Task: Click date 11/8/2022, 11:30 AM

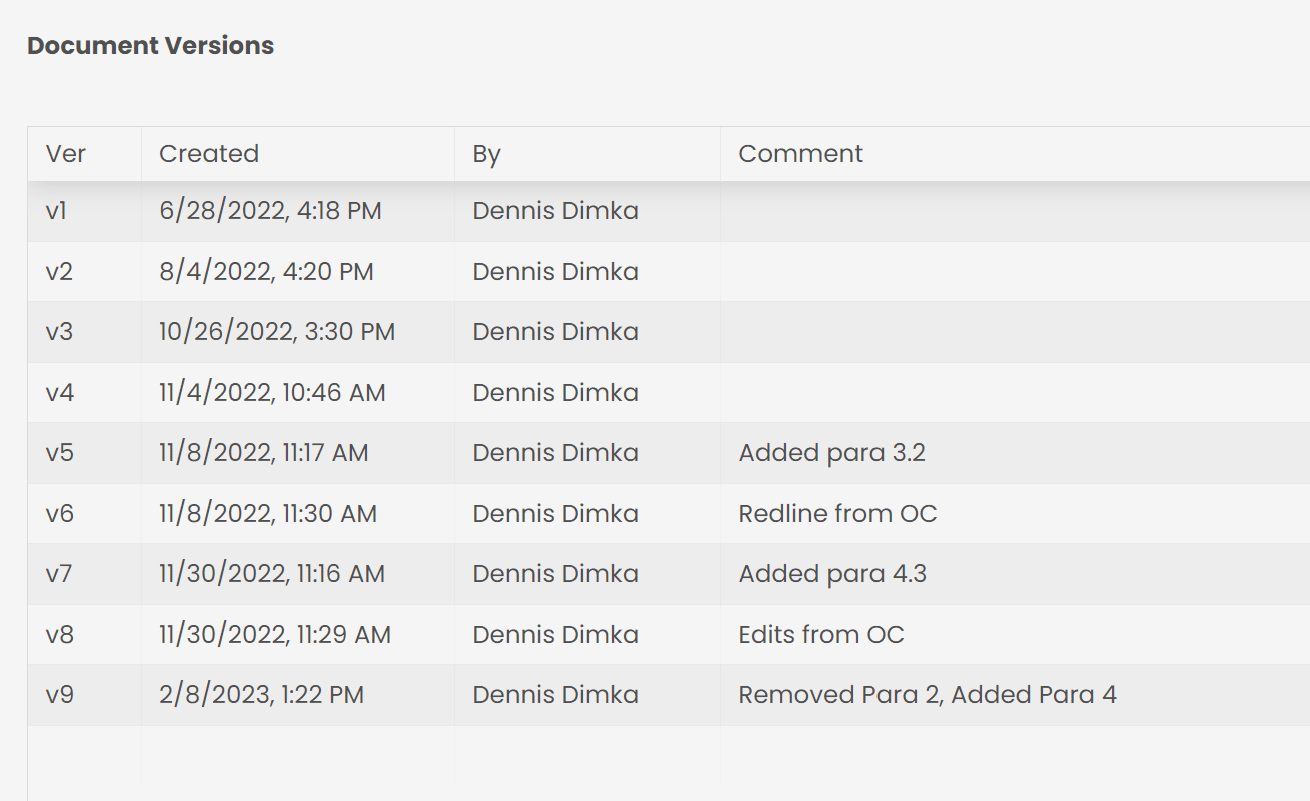Action: pos(268,514)
